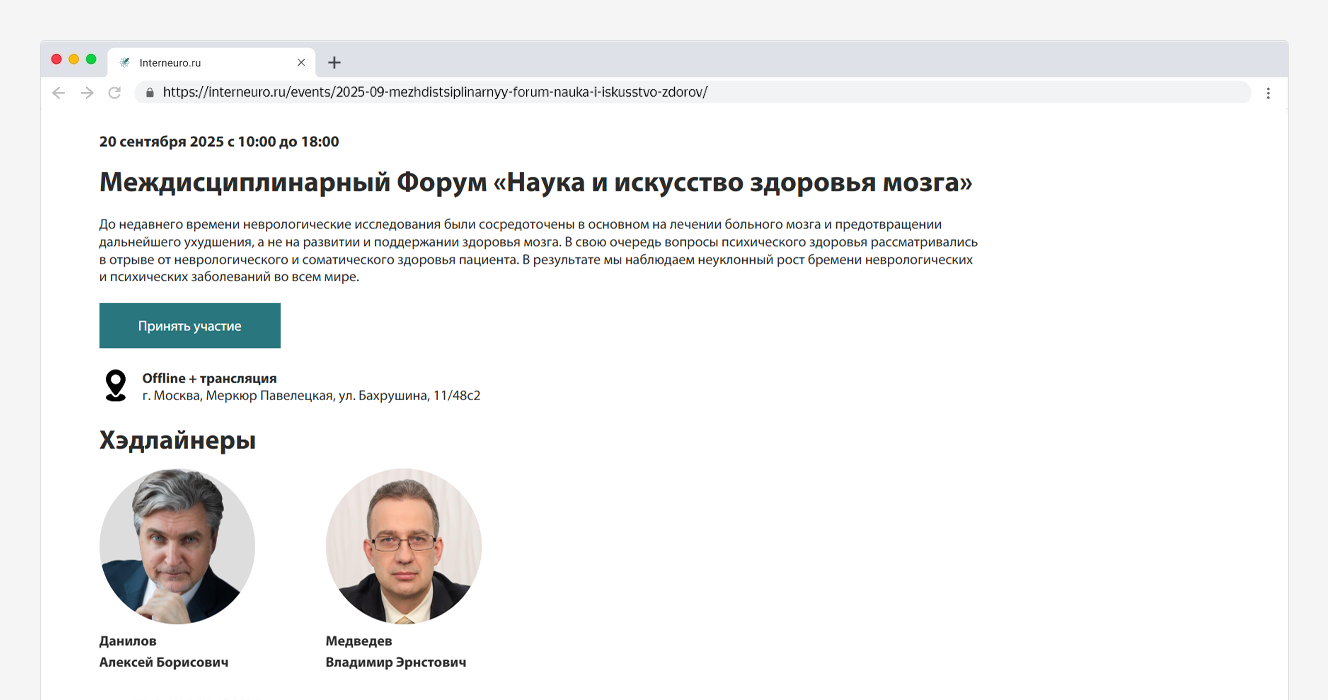The height and width of the screenshot is (700, 1328).
Task: Click the back navigation arrow
Action: (x=58, y=92)
